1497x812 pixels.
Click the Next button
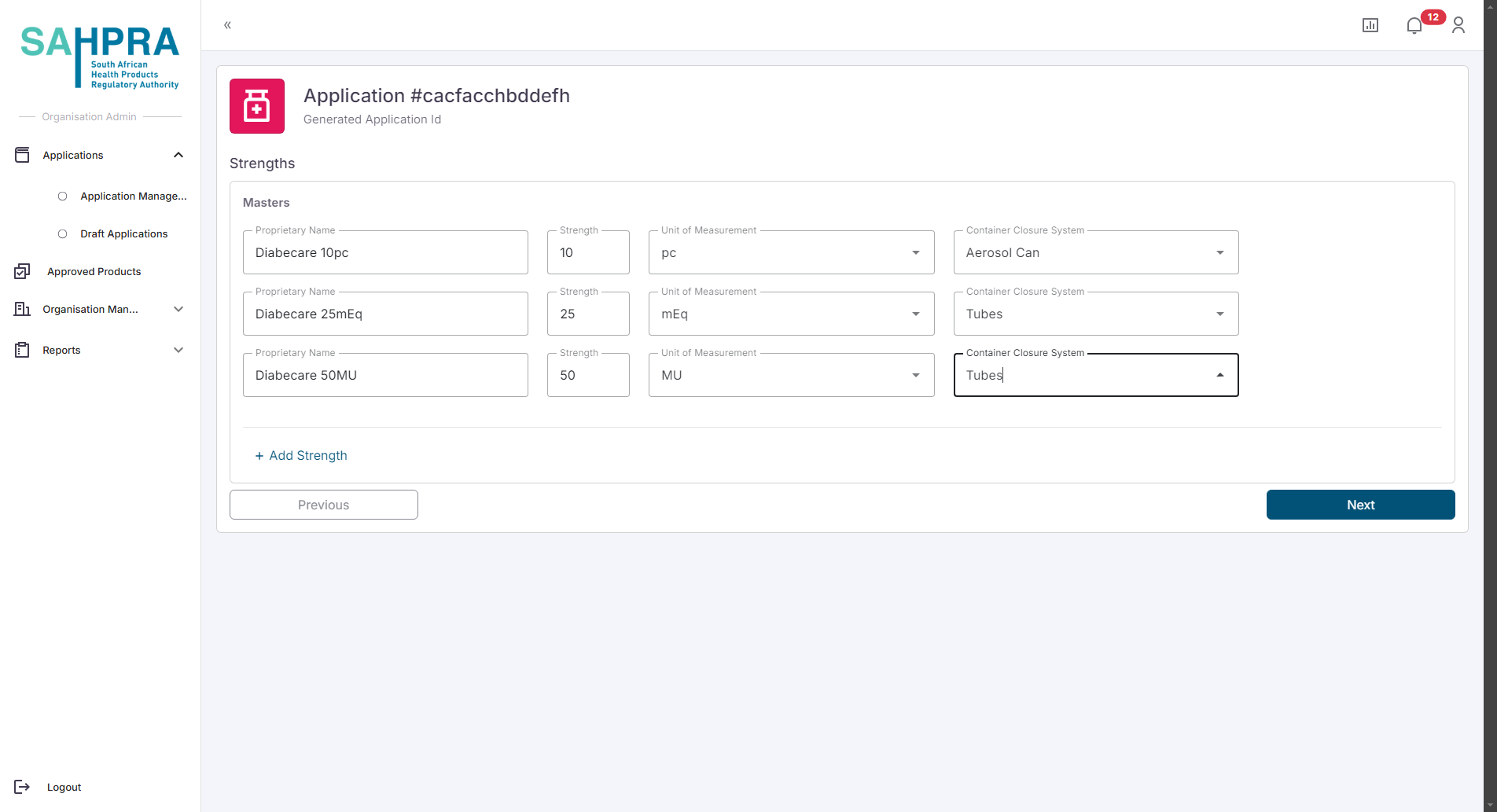click(1360, 505)
